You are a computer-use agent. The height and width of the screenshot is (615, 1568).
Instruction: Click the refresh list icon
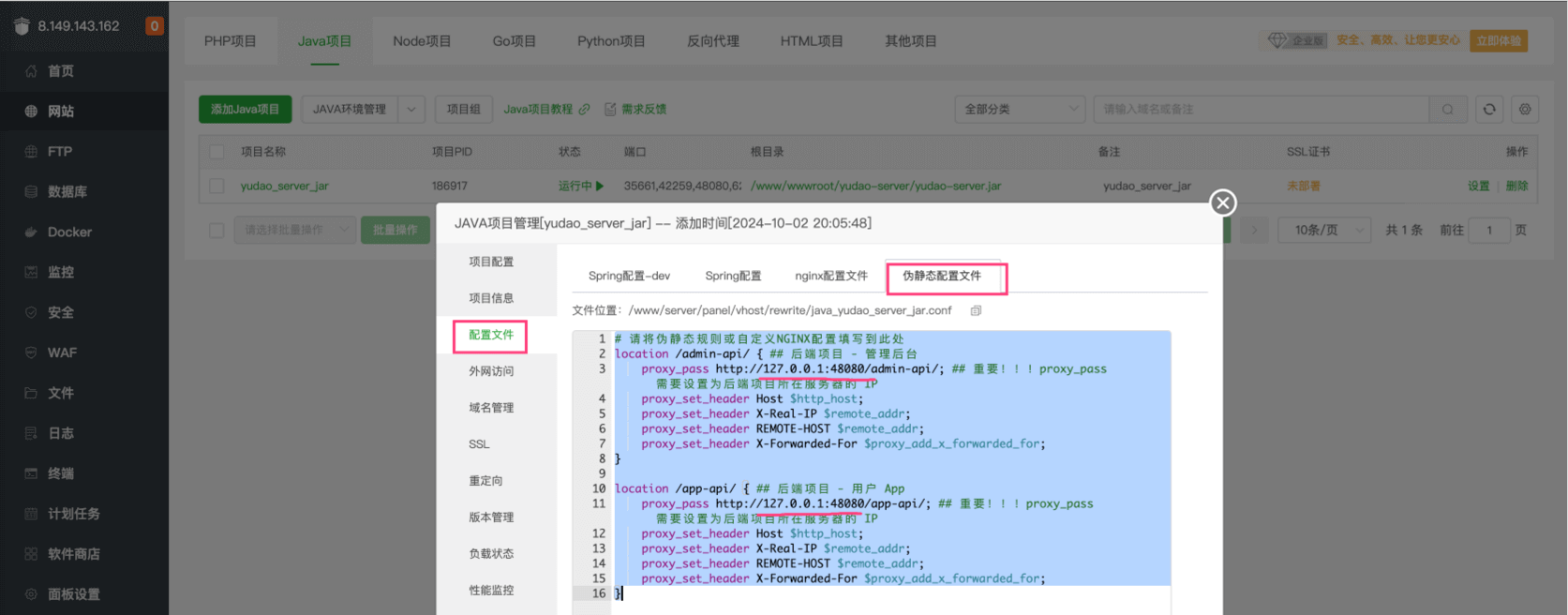pyautogui.click(x=1488, y=110)
